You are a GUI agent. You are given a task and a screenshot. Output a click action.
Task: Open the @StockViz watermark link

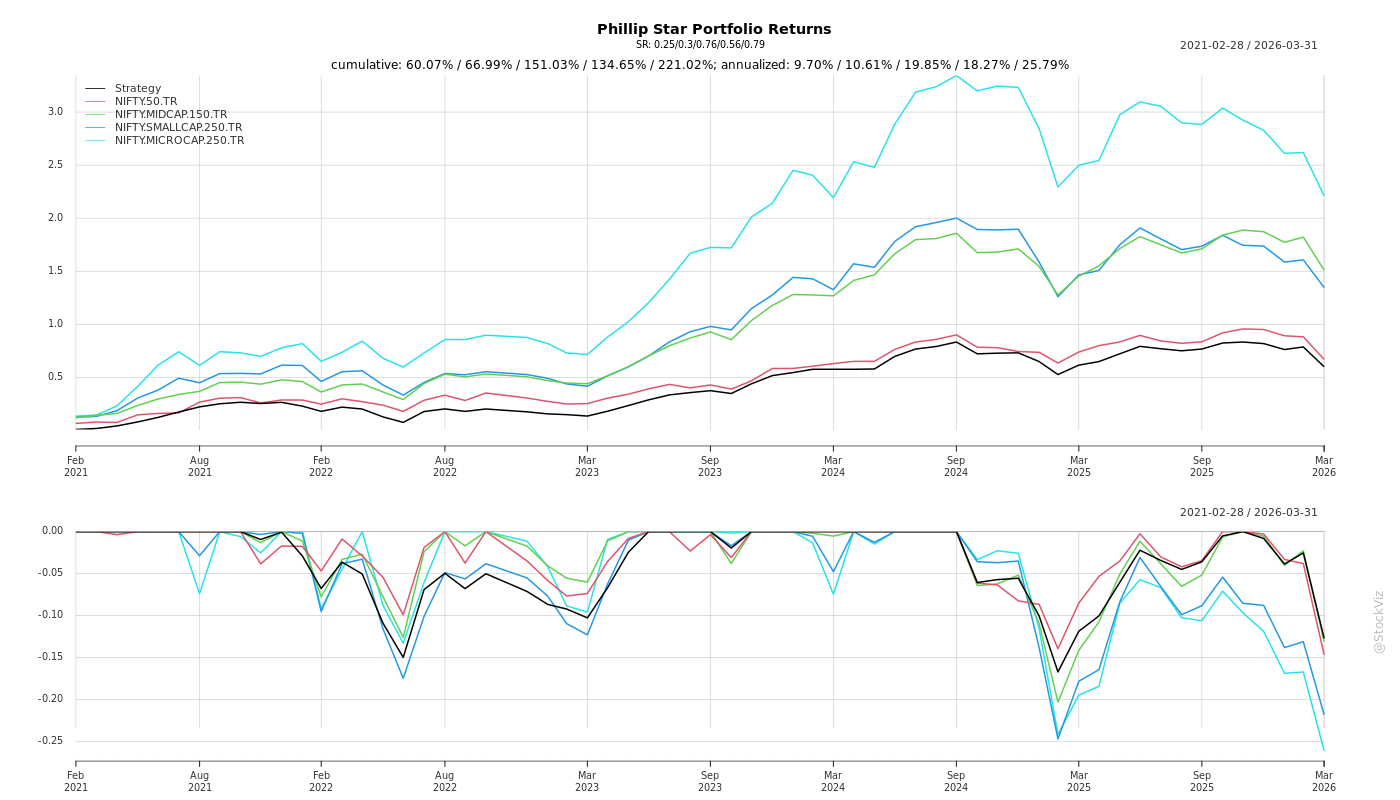coord(1379,621)
